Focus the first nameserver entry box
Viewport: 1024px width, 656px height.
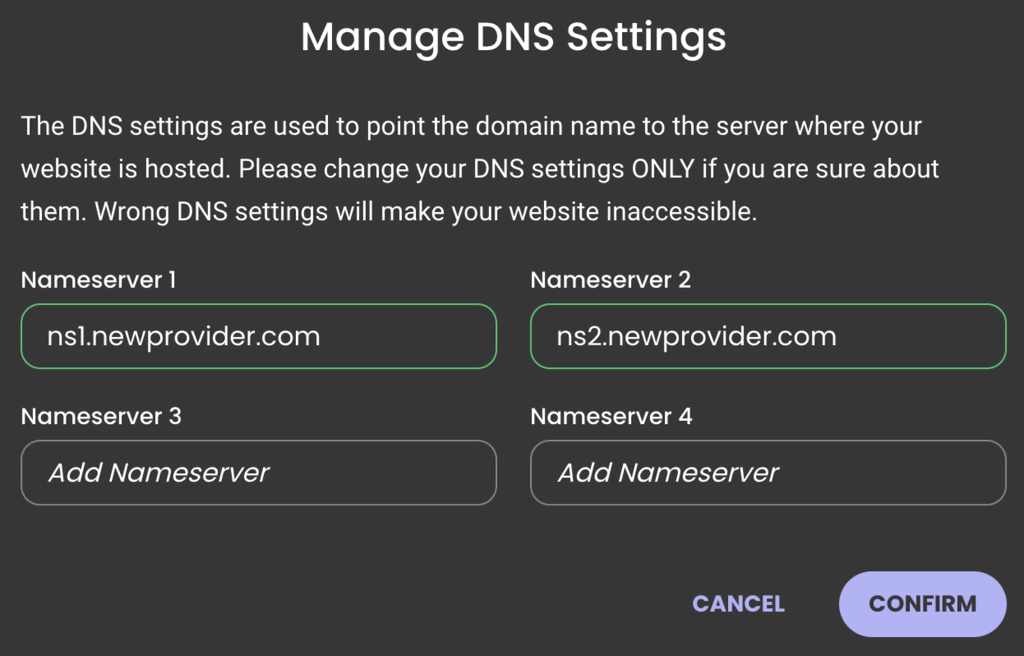pos(258,336)
